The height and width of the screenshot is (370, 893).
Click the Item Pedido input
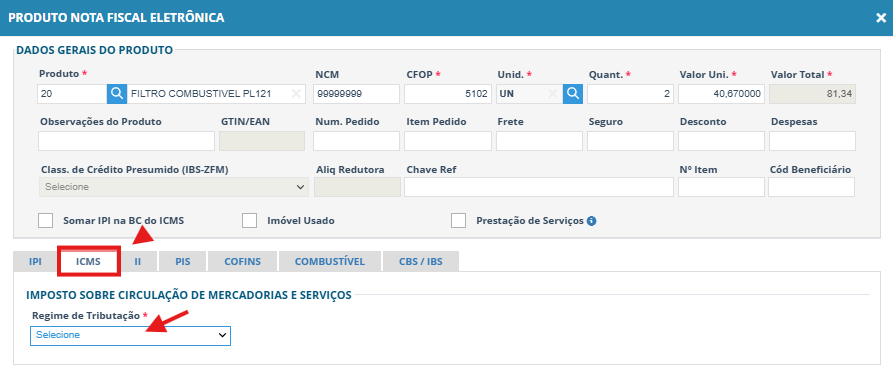(x=448, y=141)
